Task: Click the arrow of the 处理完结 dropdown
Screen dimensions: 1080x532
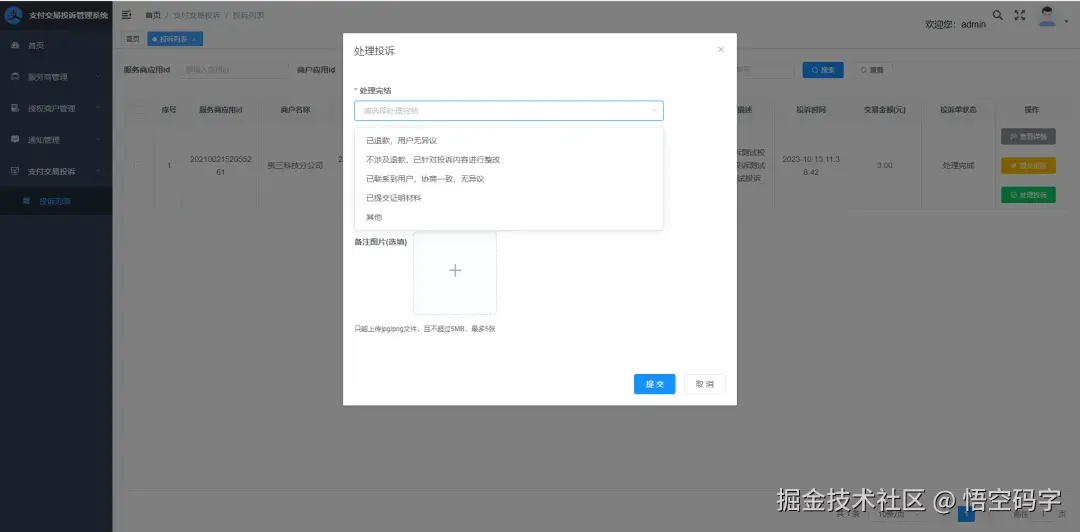Action: click(653, 111)
